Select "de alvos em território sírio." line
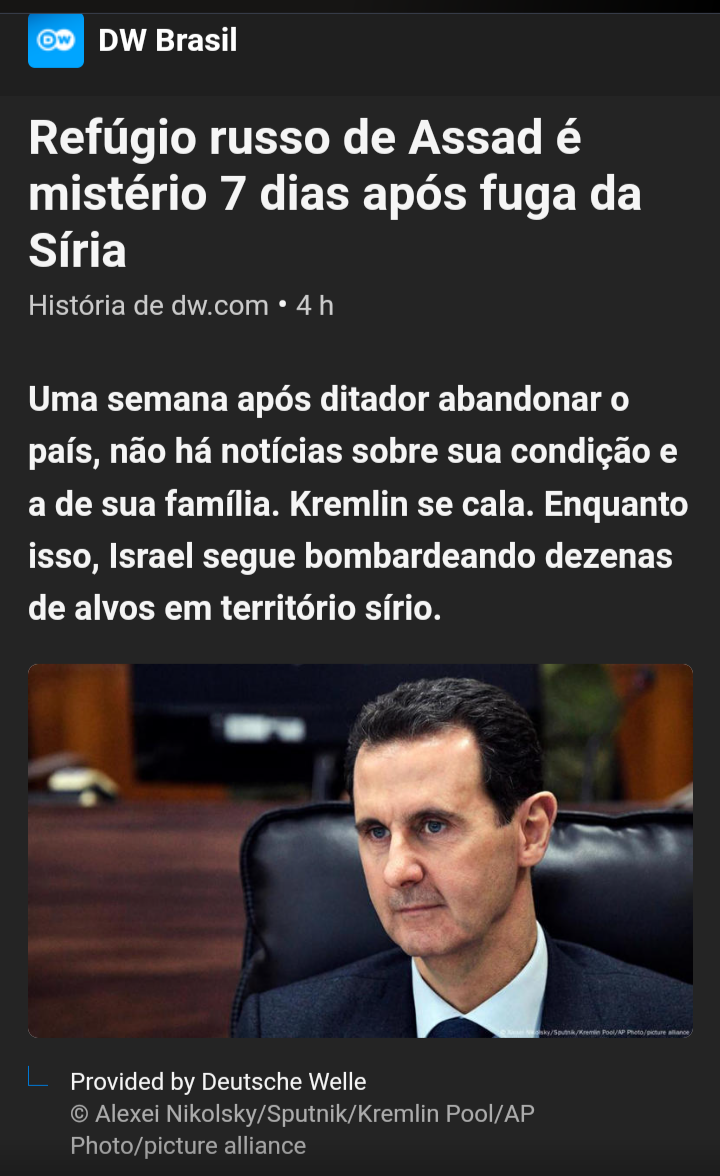This screenshot has width=720, height=1176. click(x=235, y=608)
